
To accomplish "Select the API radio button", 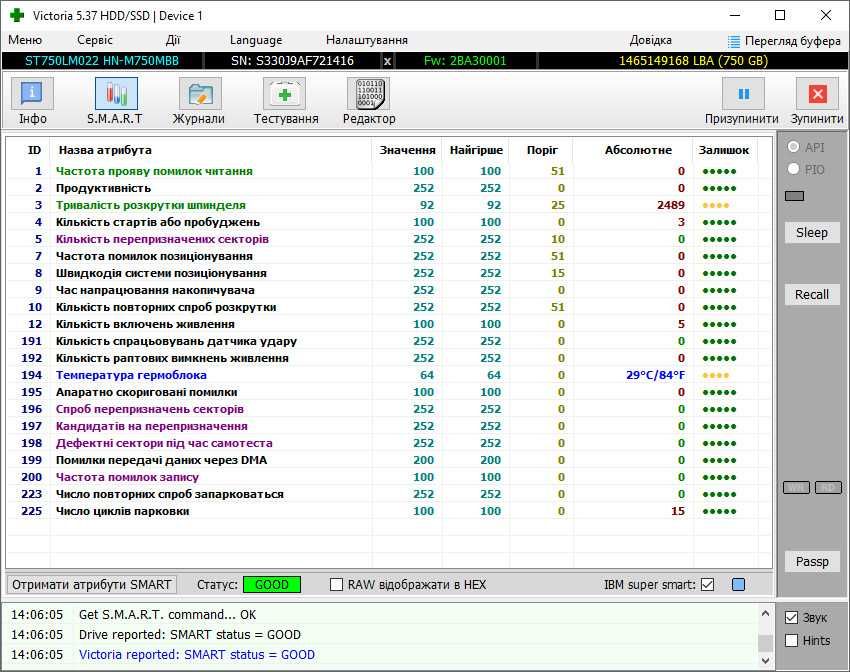I will point(793,147).
